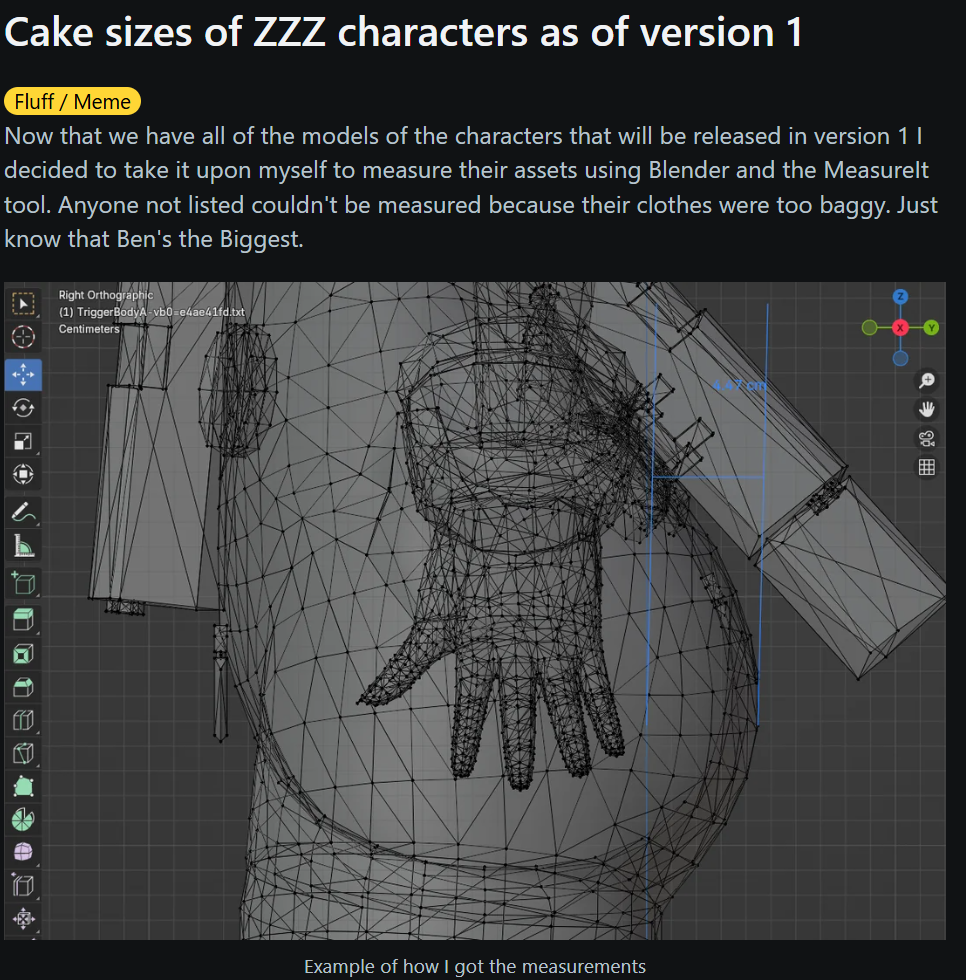
Task: Open the Blender screenshot image
Action: coord(475,611)
